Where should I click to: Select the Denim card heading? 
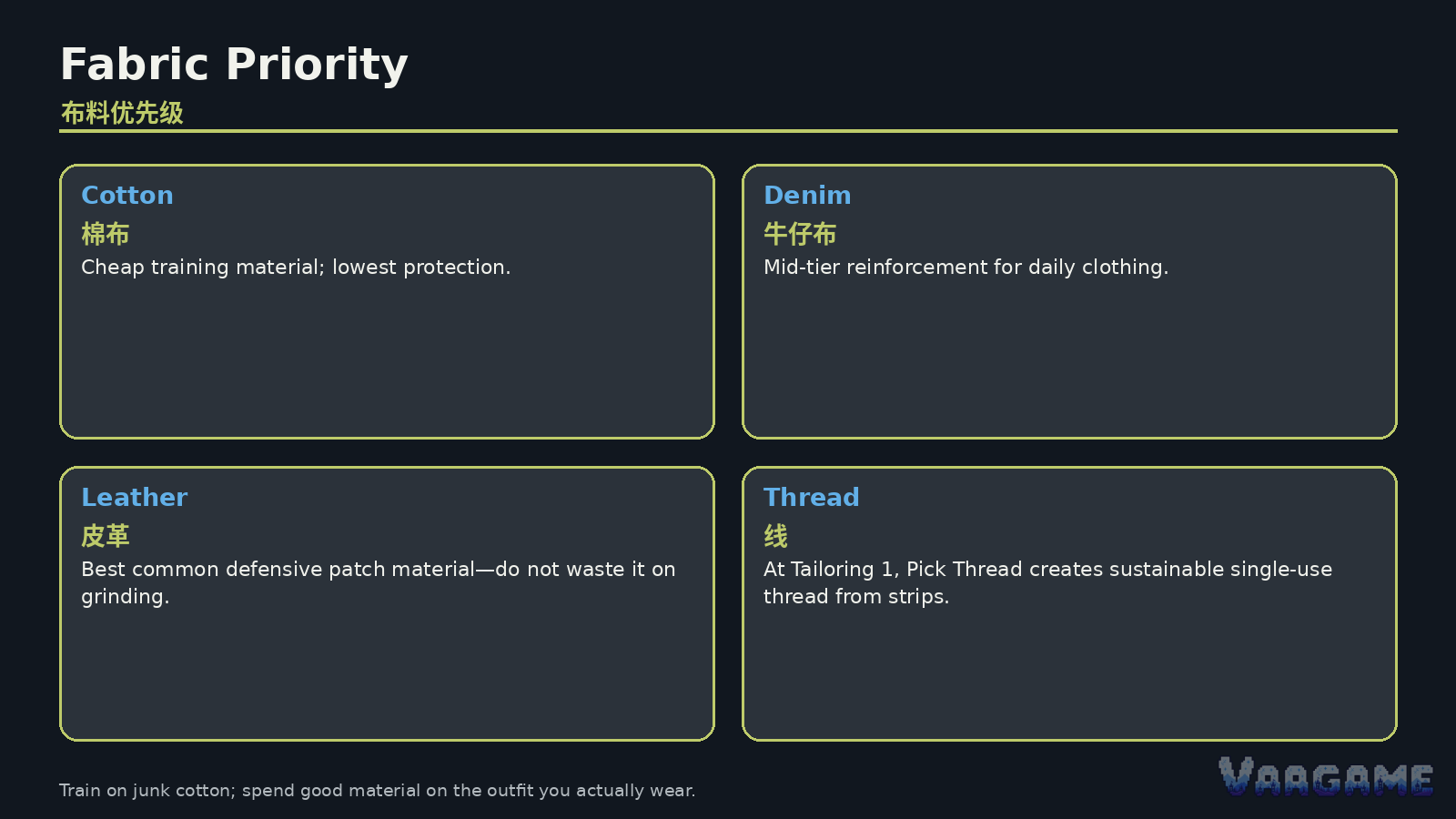coord(807,196)
